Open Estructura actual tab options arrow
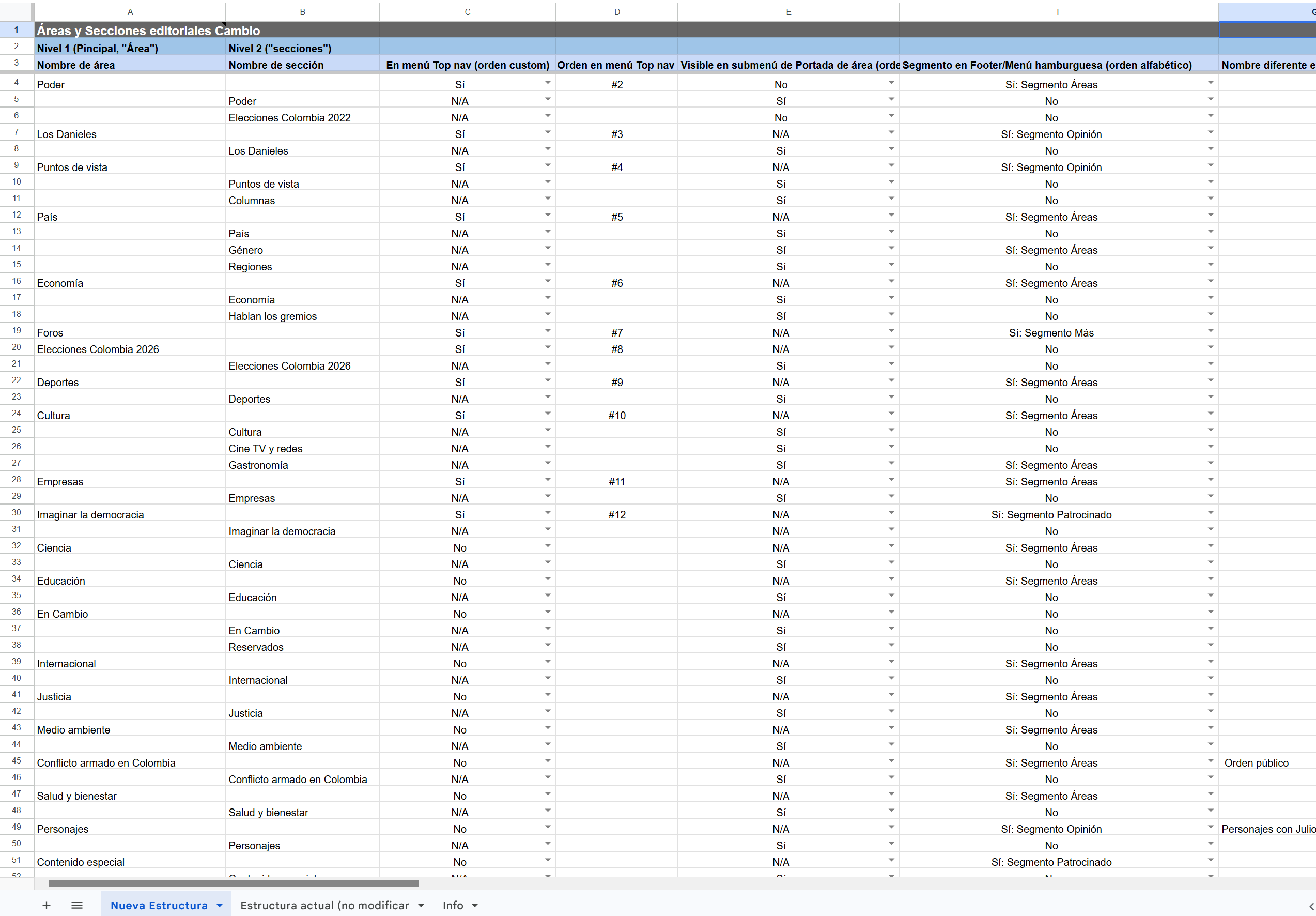 [421, 906]
